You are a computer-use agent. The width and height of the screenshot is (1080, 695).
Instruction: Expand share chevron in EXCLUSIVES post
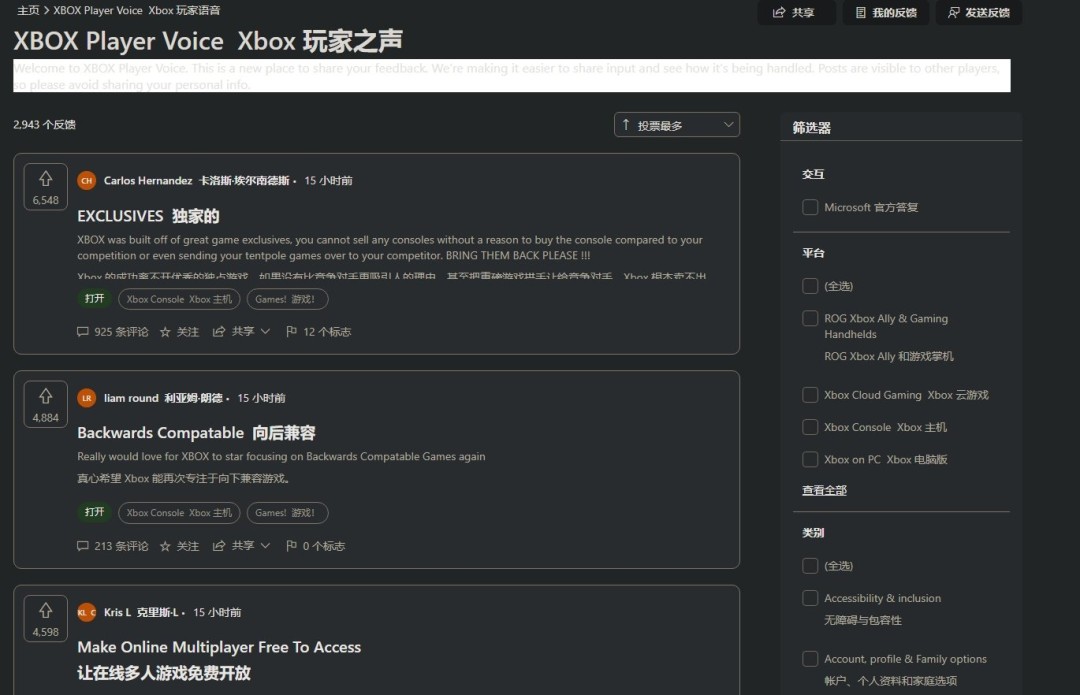tap(265, 332)
